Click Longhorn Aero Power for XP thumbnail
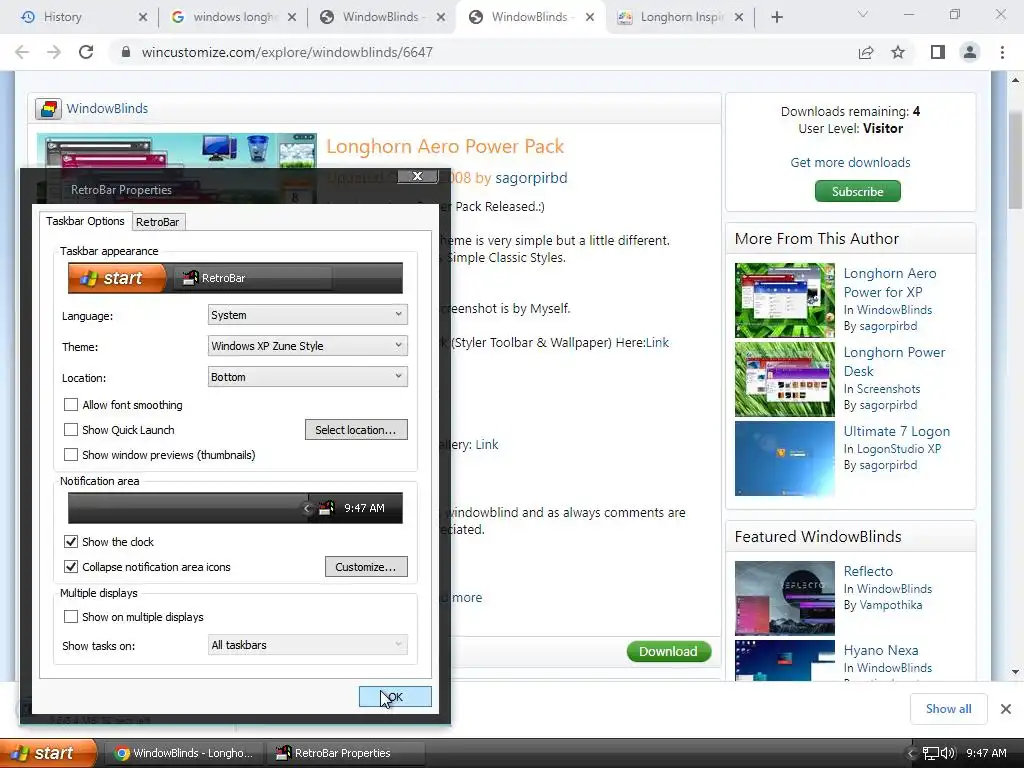 pyautogui.click(x=784, y=300)
